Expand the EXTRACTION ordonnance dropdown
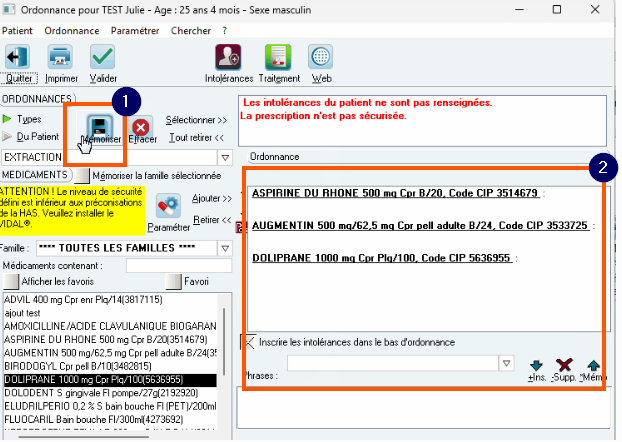 tap(225, 158)
